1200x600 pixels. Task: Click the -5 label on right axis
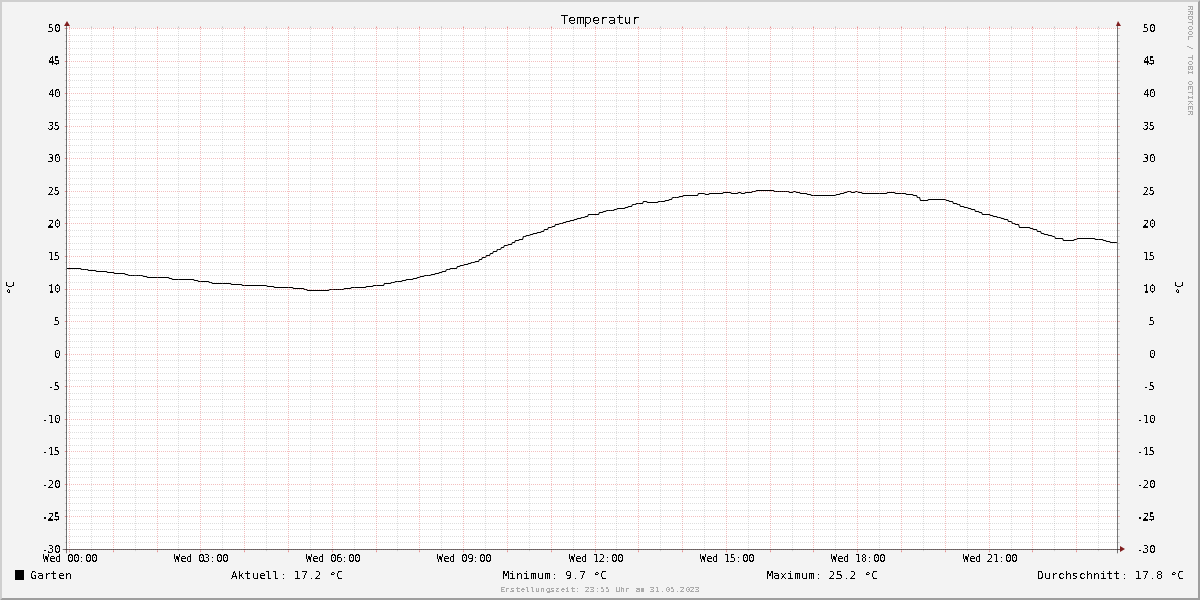(1149, 386)
